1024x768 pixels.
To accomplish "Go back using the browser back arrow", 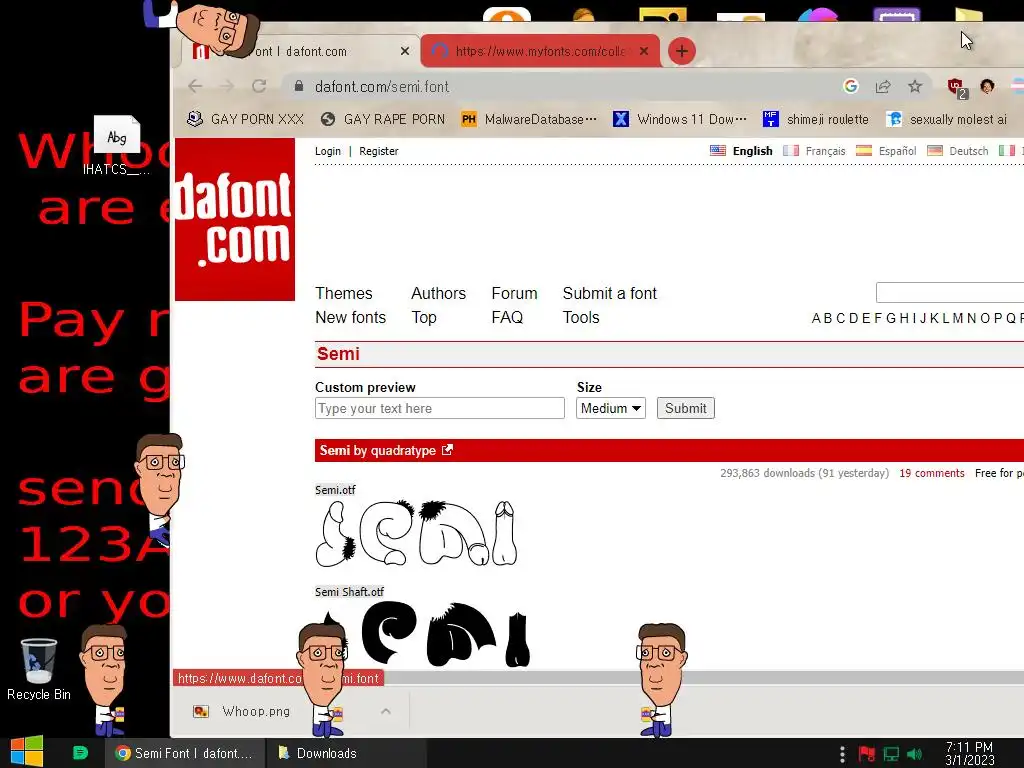I will tap(195, 86).
